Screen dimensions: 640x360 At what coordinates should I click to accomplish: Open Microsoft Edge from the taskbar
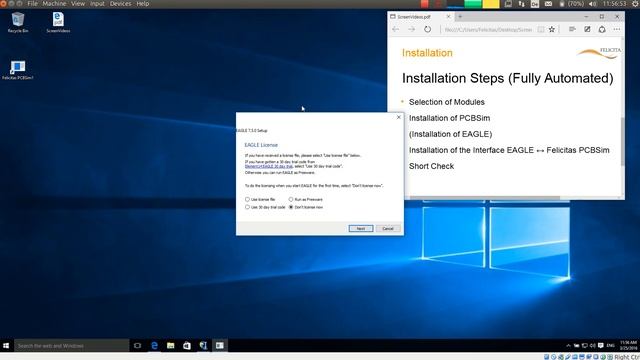tap(154, 346)
